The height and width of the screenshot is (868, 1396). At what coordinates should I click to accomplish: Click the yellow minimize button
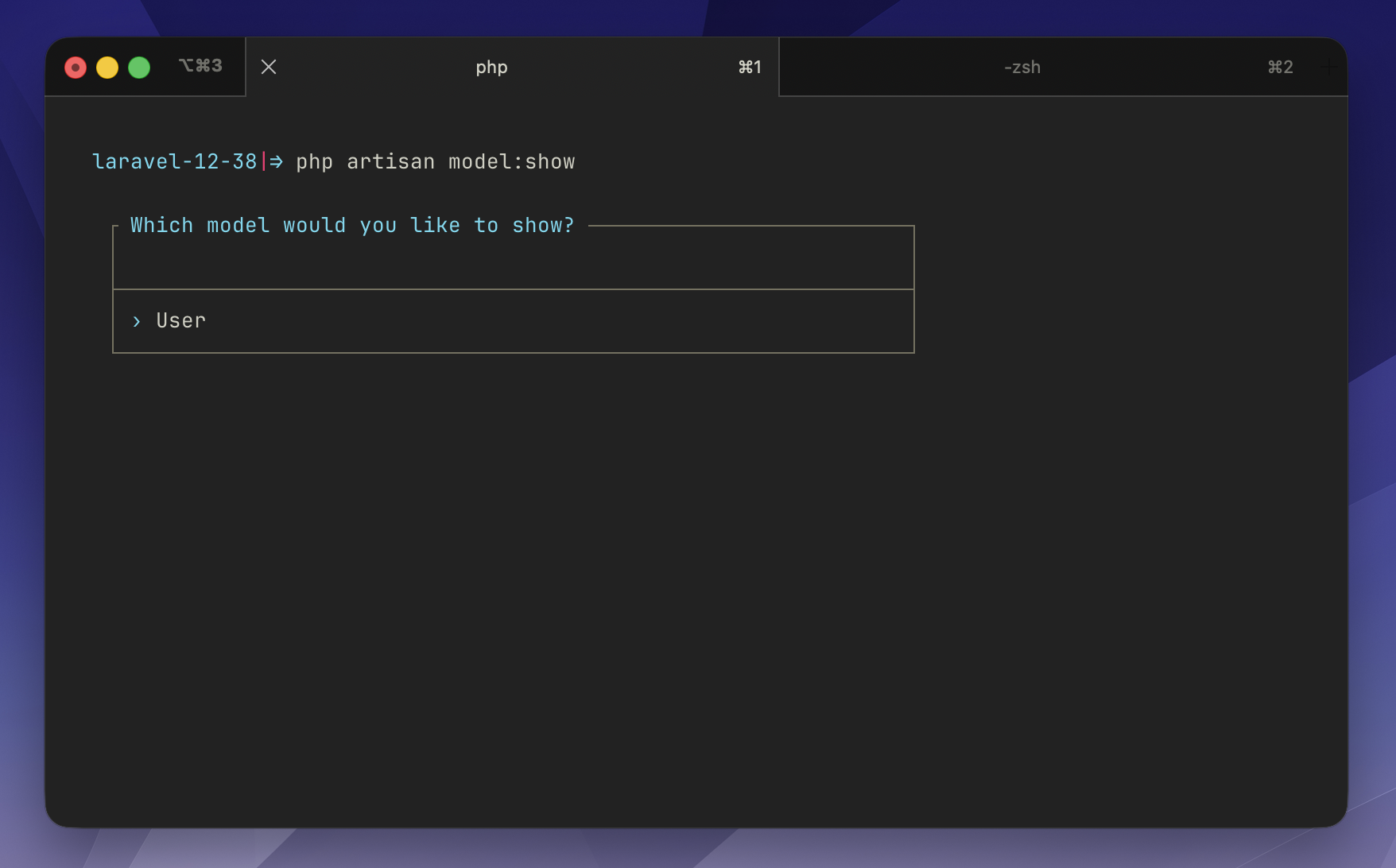point(107,67)
